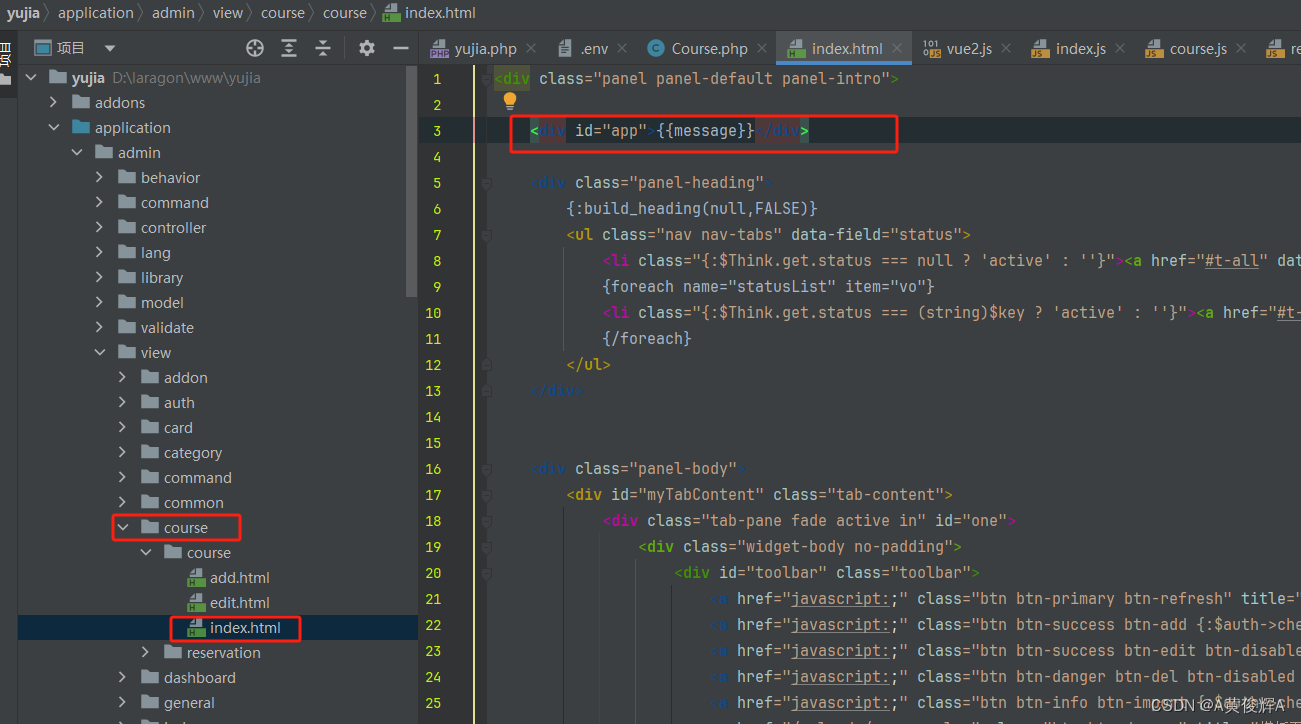Toggle code folding marker at line 1

tap(486, 78)
